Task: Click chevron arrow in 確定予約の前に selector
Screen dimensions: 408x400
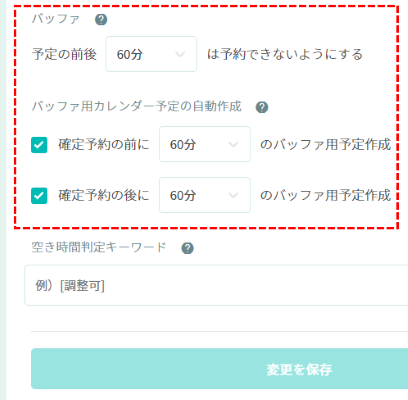Action: (233, 144)
